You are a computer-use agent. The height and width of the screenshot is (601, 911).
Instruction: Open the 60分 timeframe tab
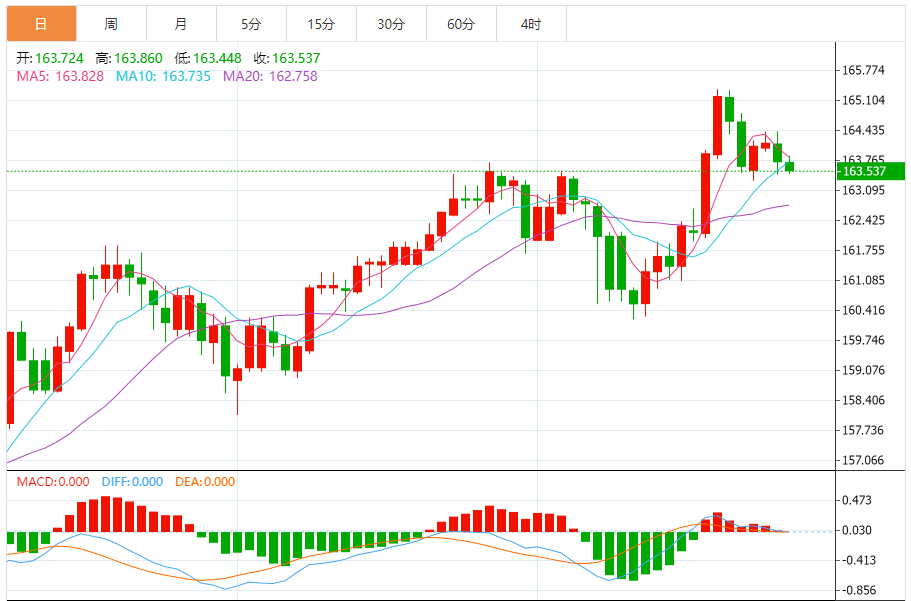pos(461,24)
